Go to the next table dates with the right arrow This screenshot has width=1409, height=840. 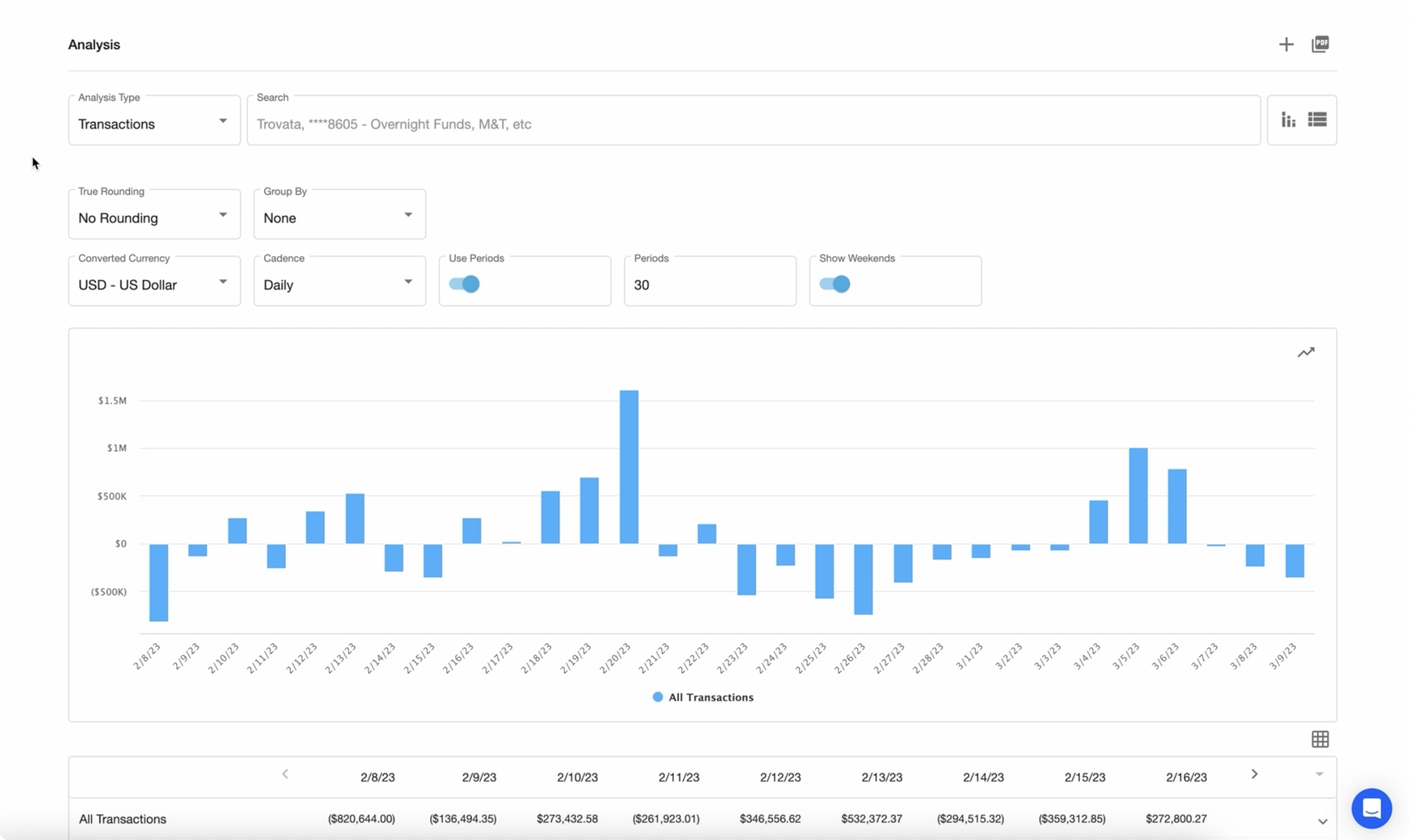1255,774
